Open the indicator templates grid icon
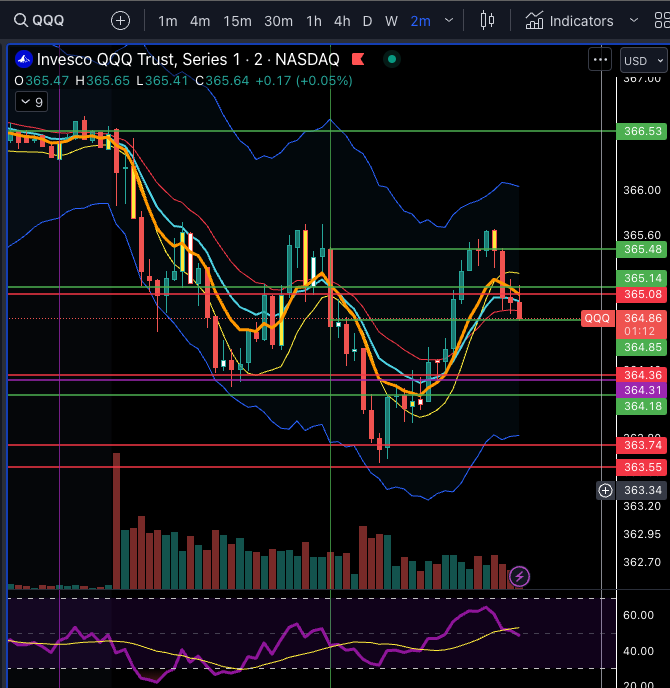670x688 pixels. click(662, 21)
